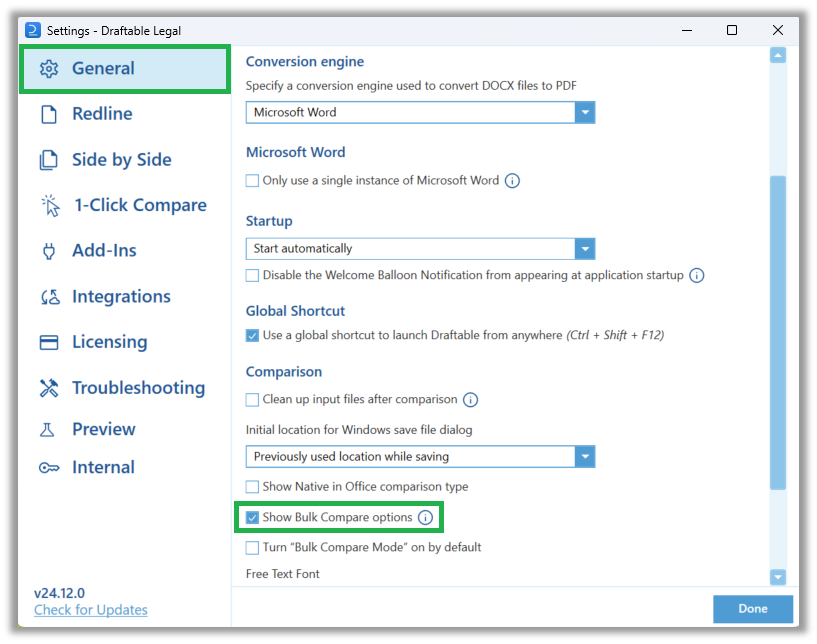Enable Turn Bulk Compare Mode on by default
This screenshot has height=644, width=817.
click(252, 547)
